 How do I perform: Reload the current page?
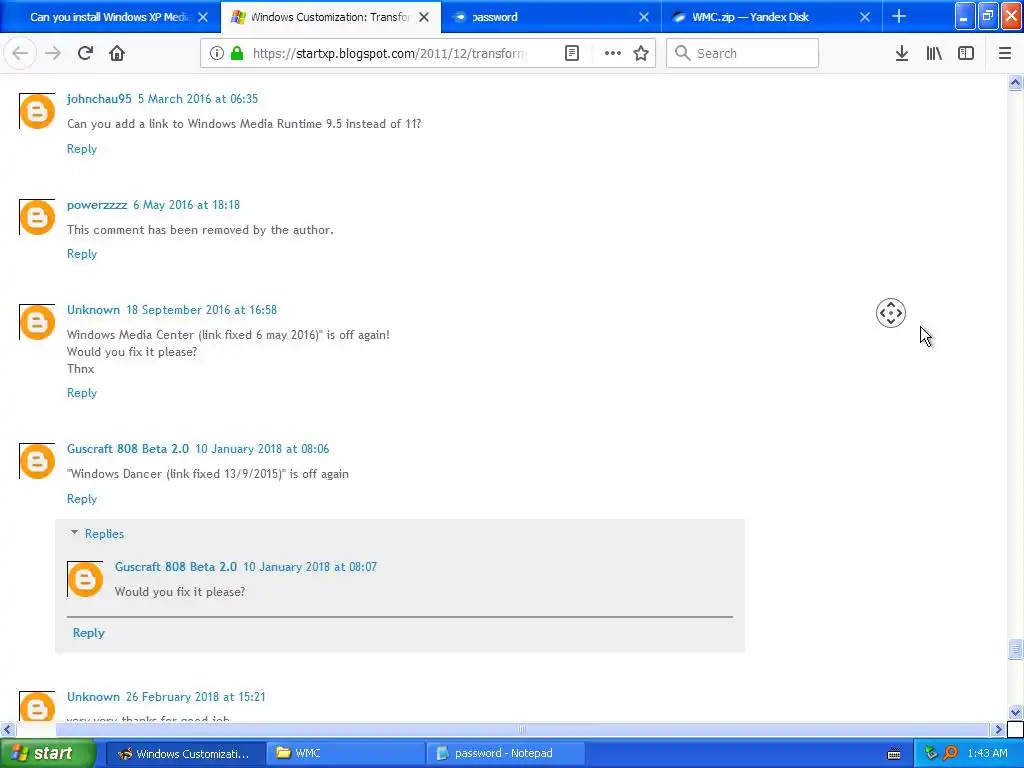pos(85,53)
